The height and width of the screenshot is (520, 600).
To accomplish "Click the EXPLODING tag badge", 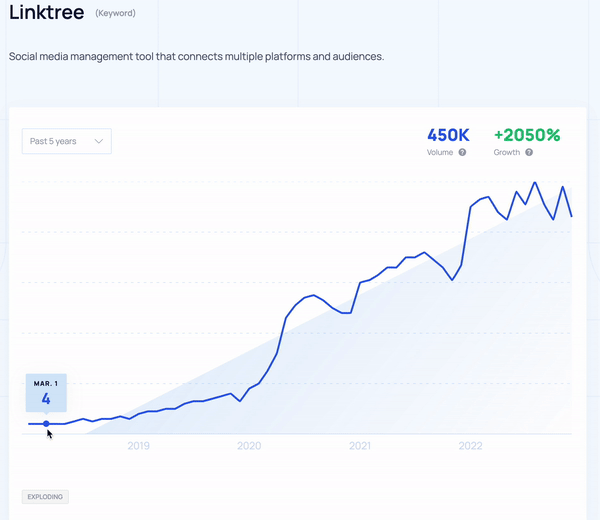I will pyautogui.click(x=45, y=497).
